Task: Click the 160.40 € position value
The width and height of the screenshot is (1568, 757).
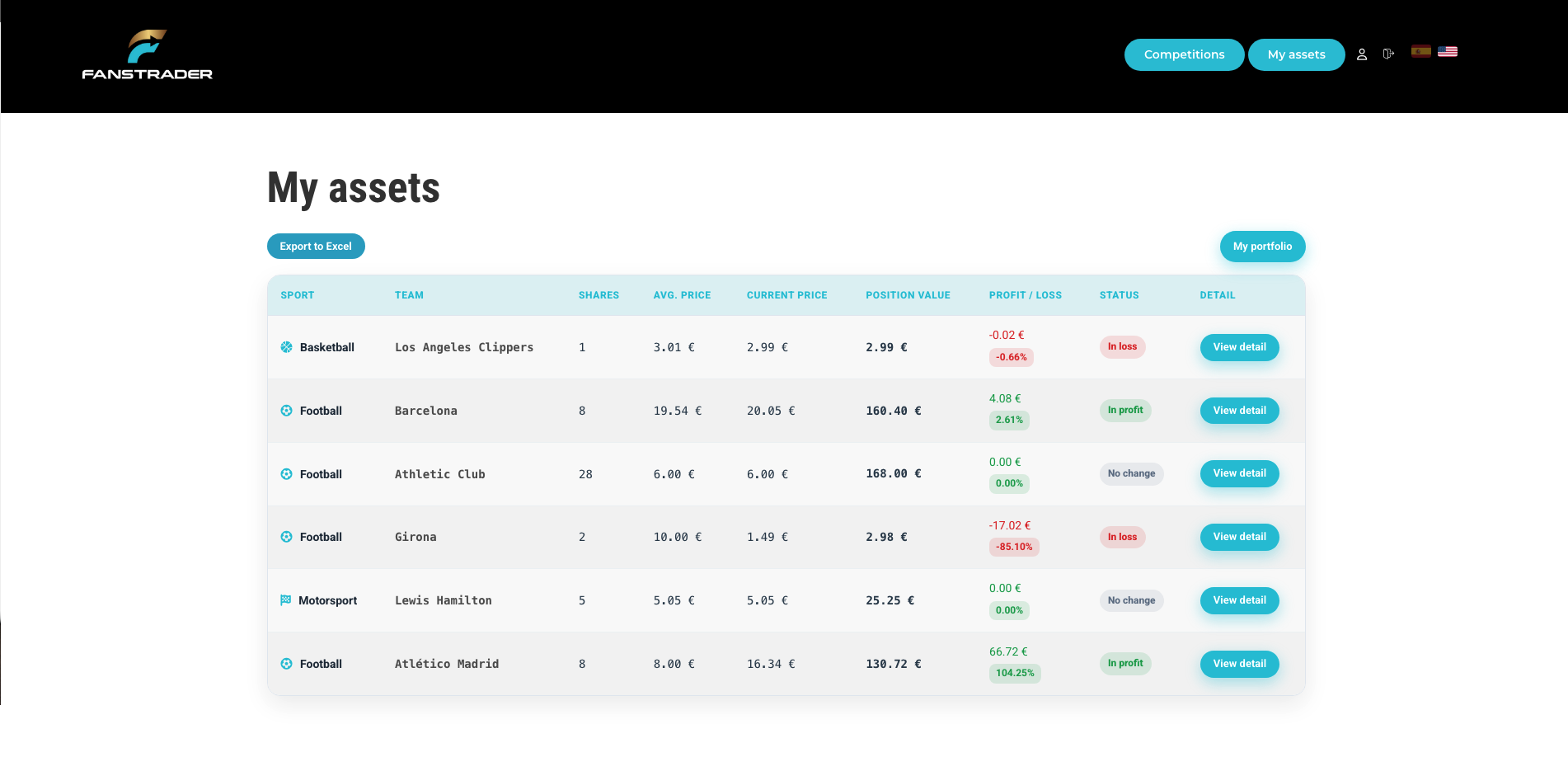Action: pyautogui.click(x=894, y=411)
